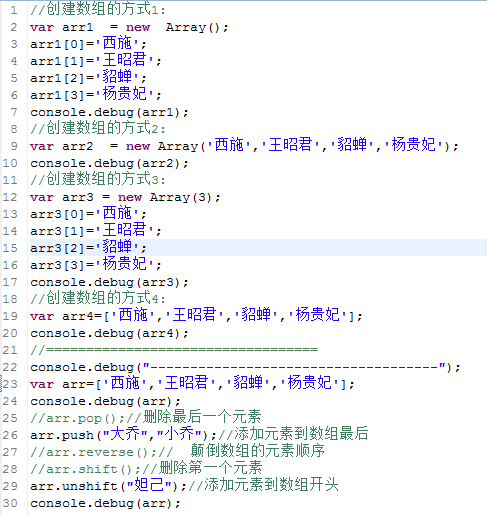Click line number 9 in the gutter
The image size is (487, 516).
14,146
